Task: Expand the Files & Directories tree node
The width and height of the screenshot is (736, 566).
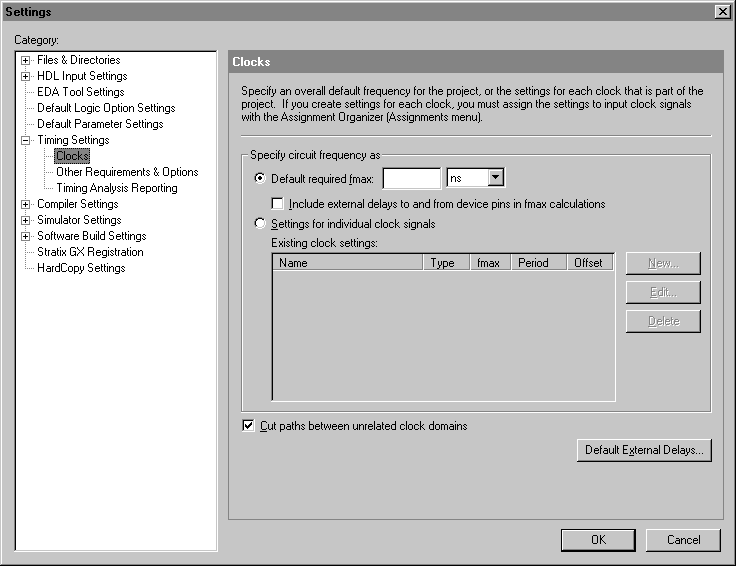Action: click(25, 60)
